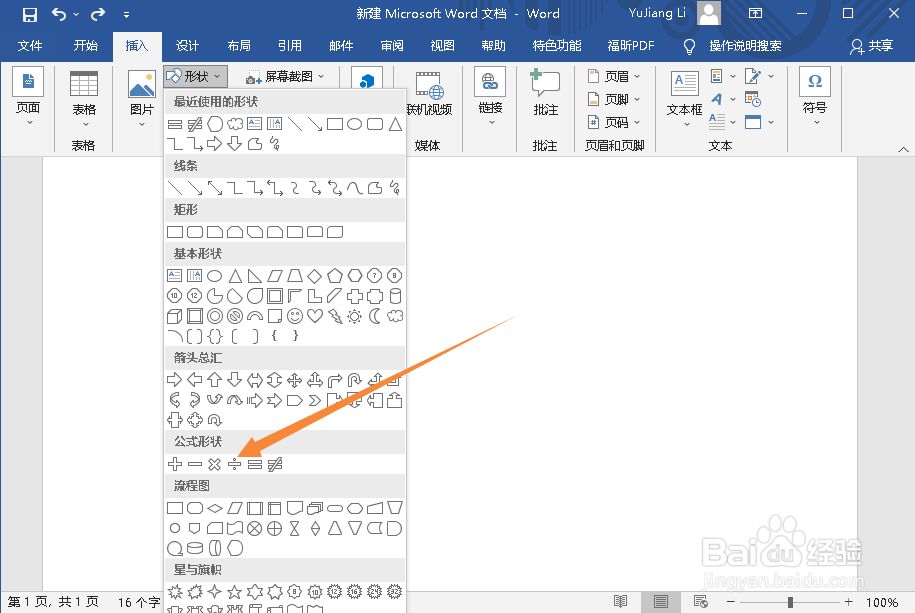The width and height of the screenshot is (915, 613).
Task: Expand the undo history dropdown arrow
Action: [76, 14]
